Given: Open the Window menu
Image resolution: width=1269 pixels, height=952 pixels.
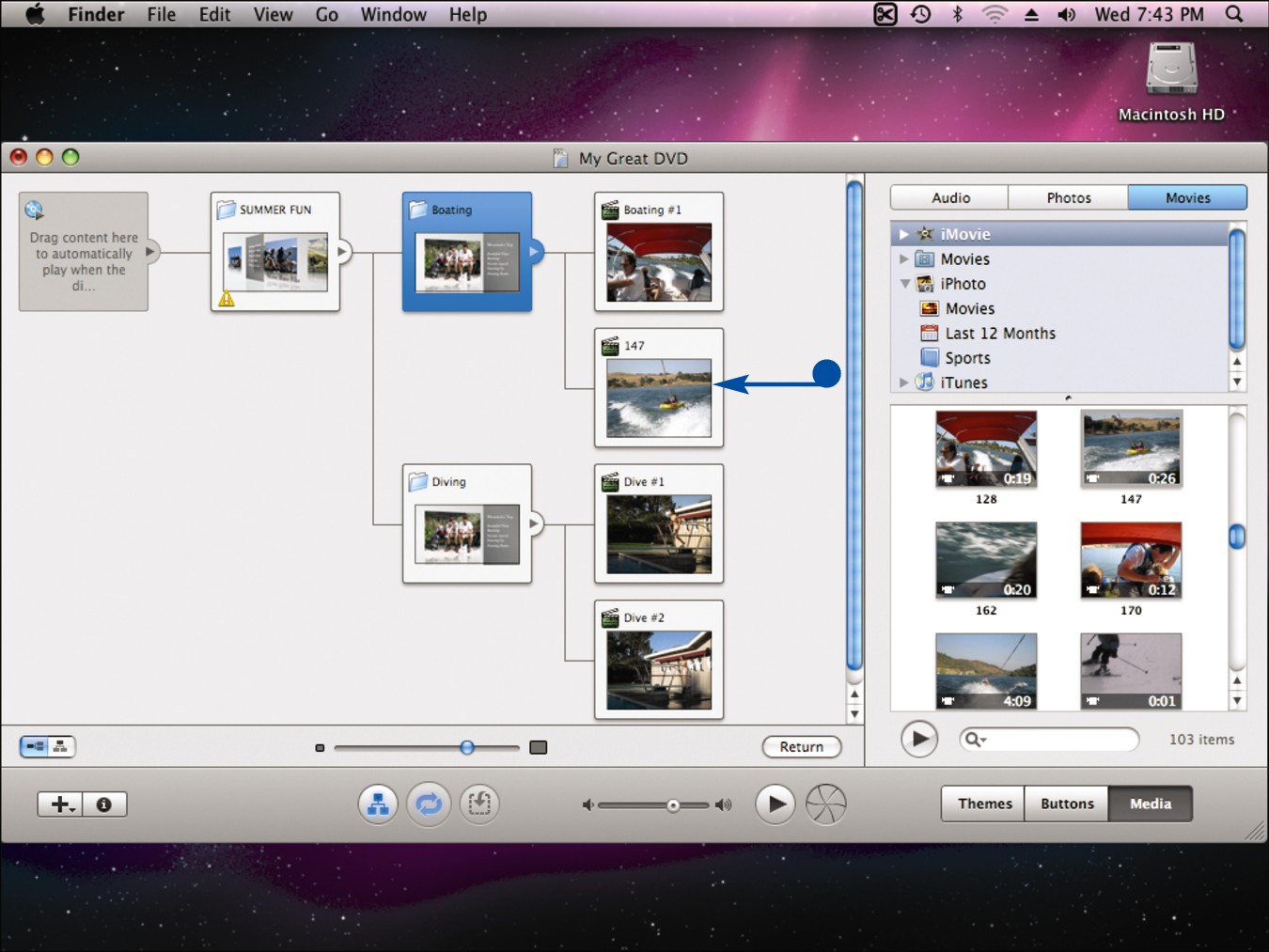Looking at the screenshot, I should (394, 14).
